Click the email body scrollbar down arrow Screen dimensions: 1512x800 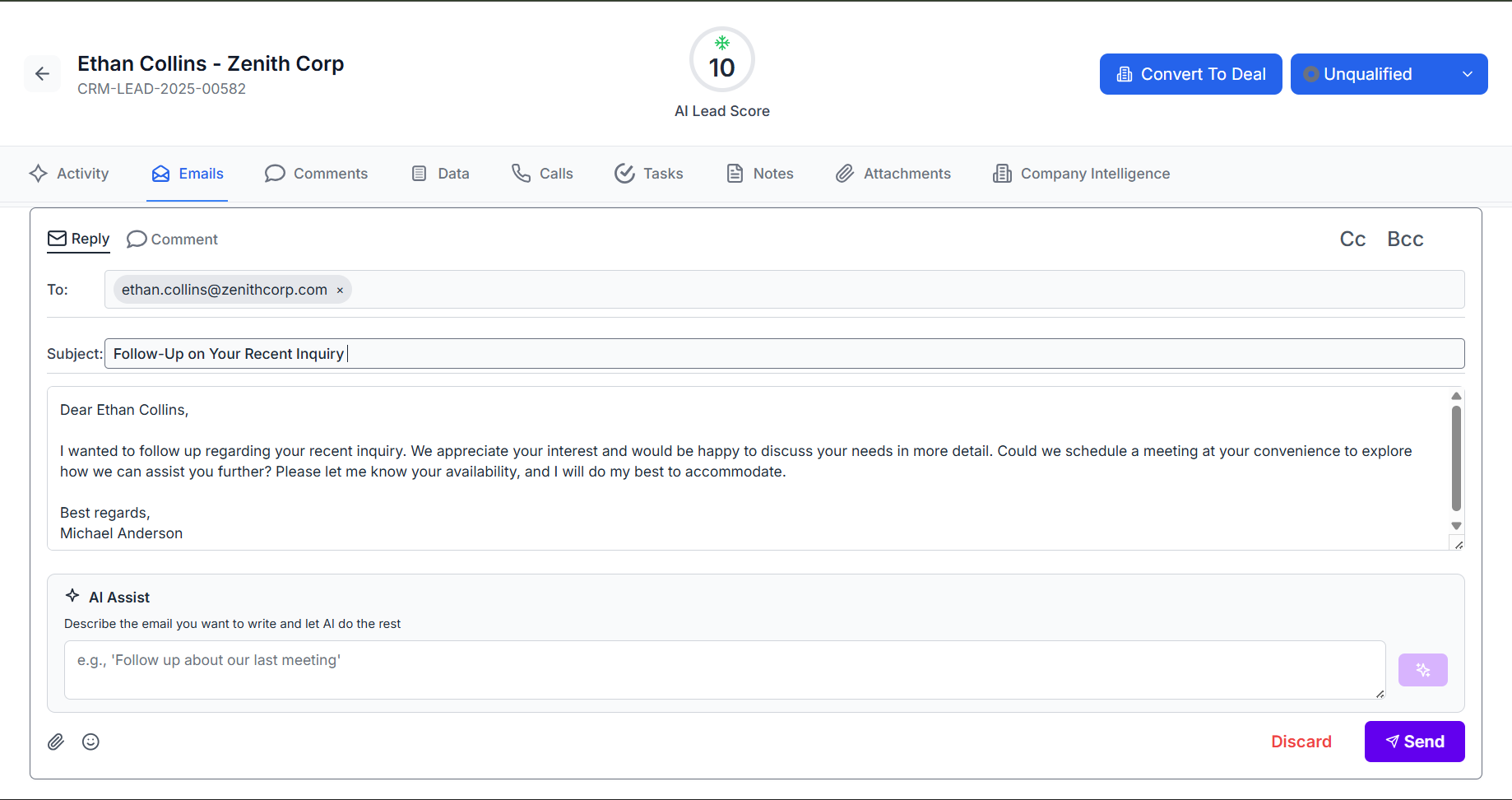[x=1456, y=526]
